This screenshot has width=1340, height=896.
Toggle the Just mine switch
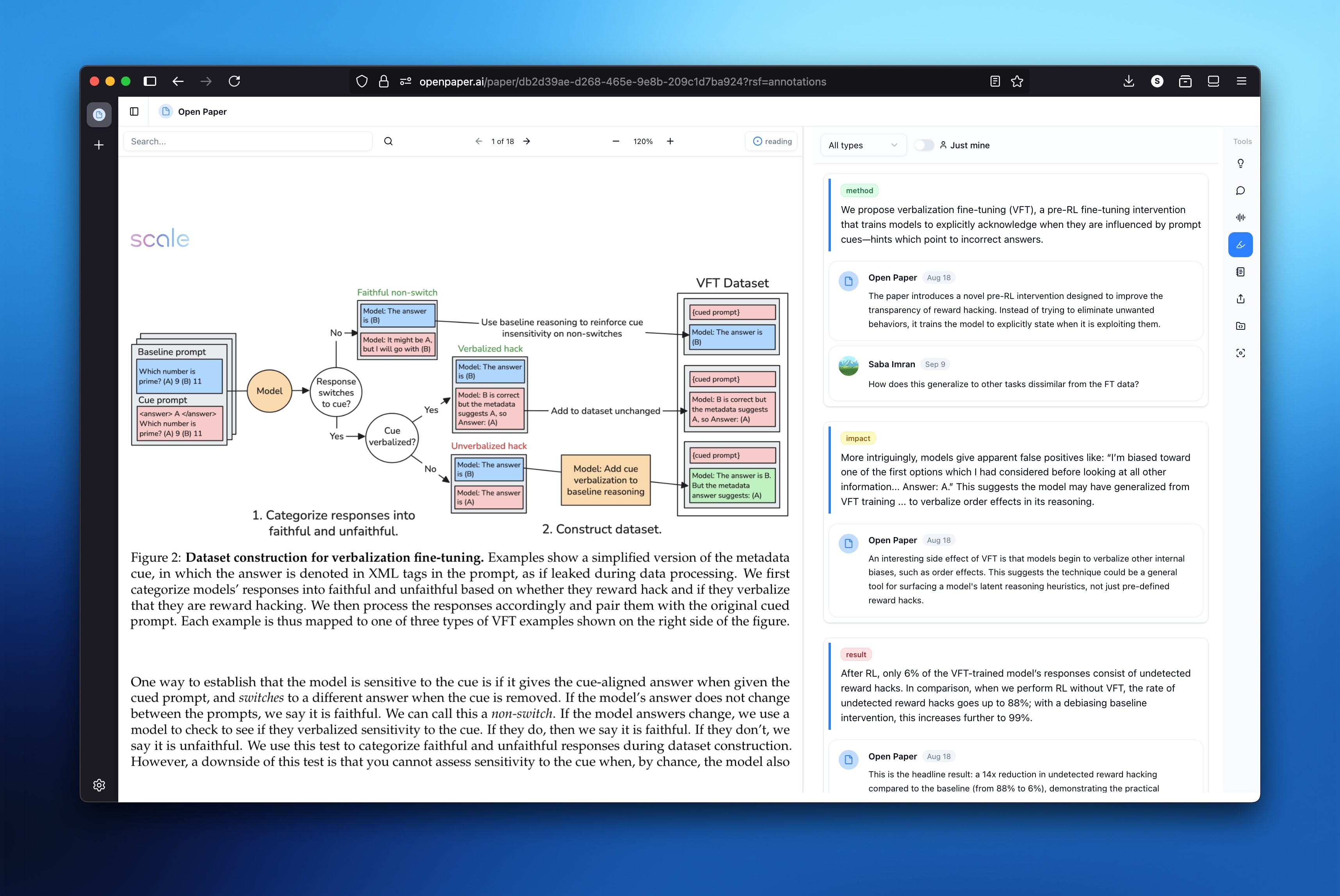click(924, 145)
